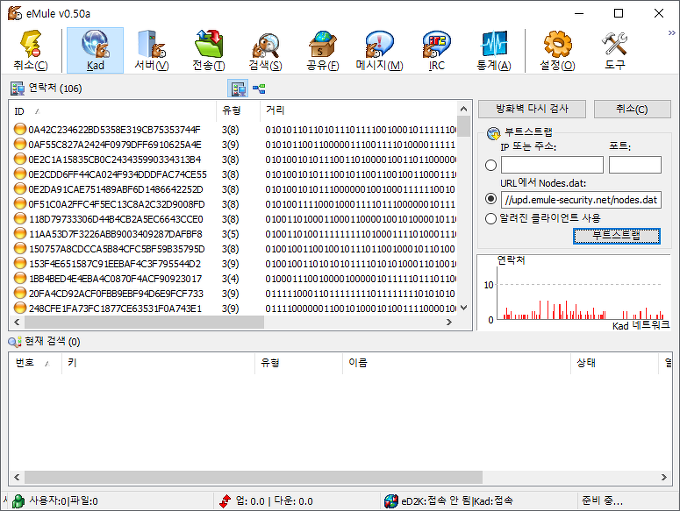
Task: Click the eD2K/Kad globe status icon
Action: click(391, 501)
